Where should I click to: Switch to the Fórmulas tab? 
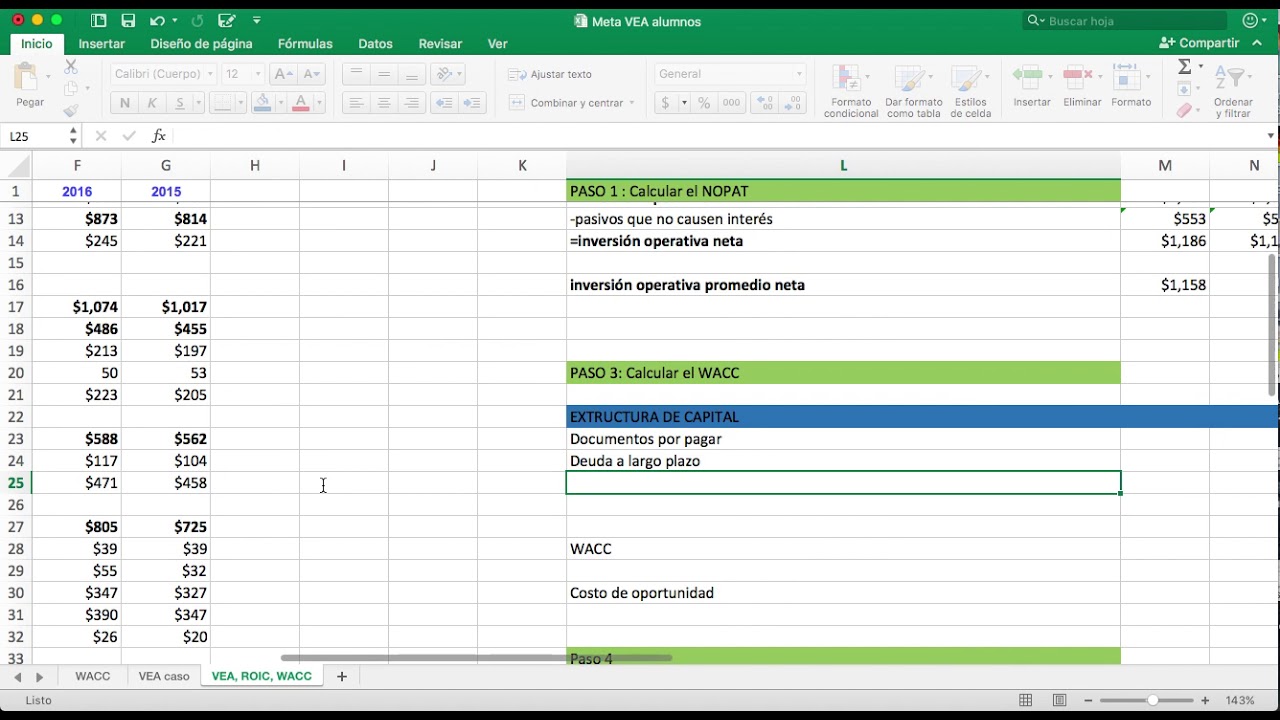tap(305, 44)
